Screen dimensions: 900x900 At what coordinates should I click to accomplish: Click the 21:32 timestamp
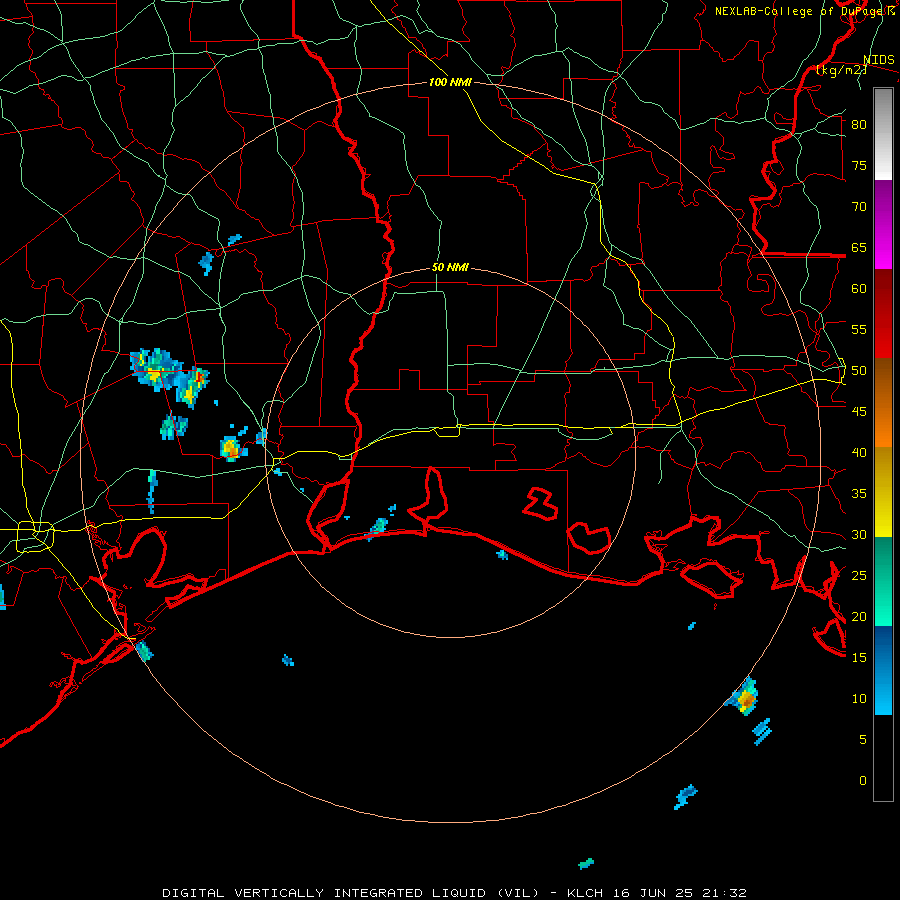724,893
